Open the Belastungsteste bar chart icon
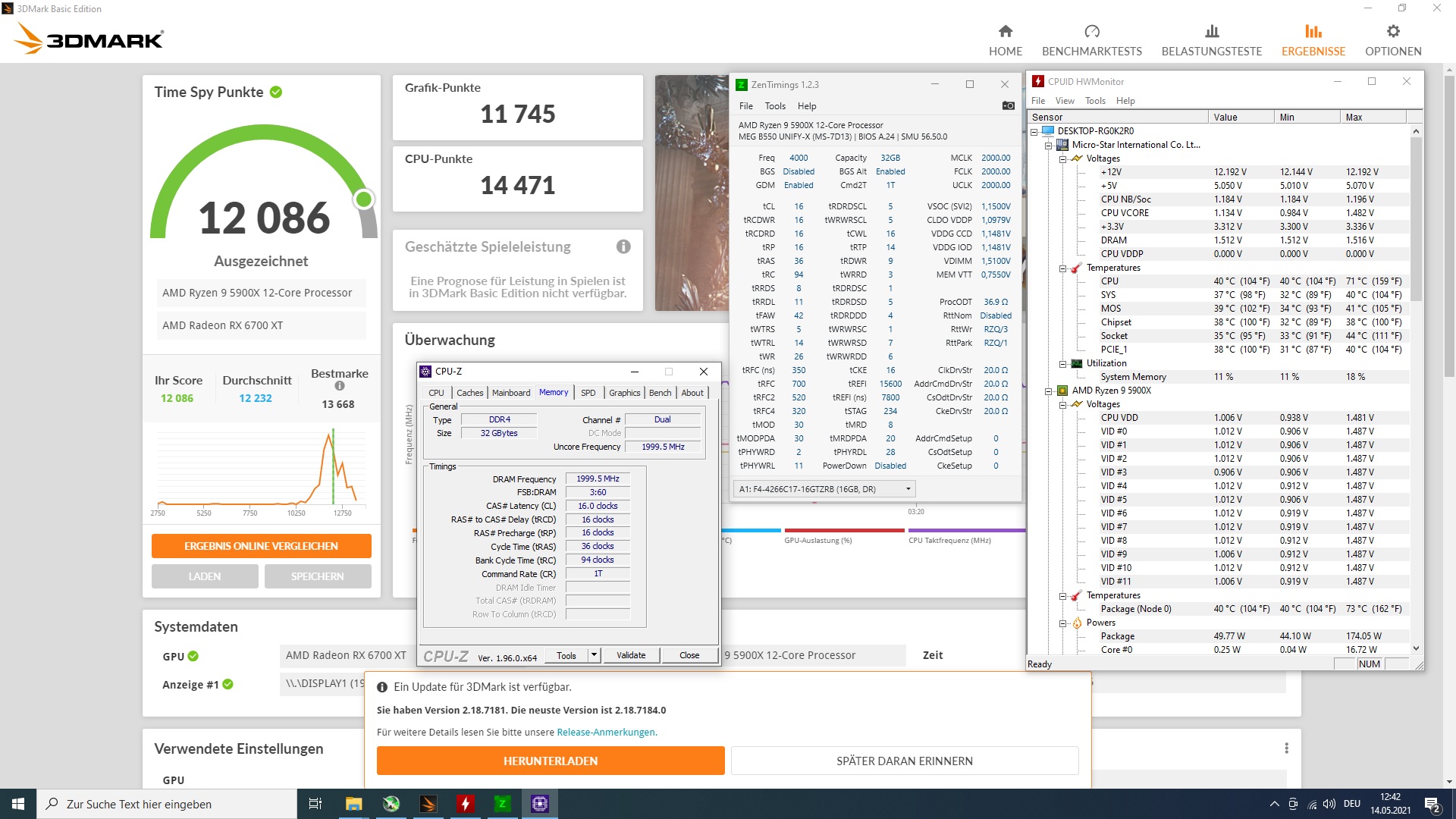This screenshot has height=819, width=1456. (1211, 31)
